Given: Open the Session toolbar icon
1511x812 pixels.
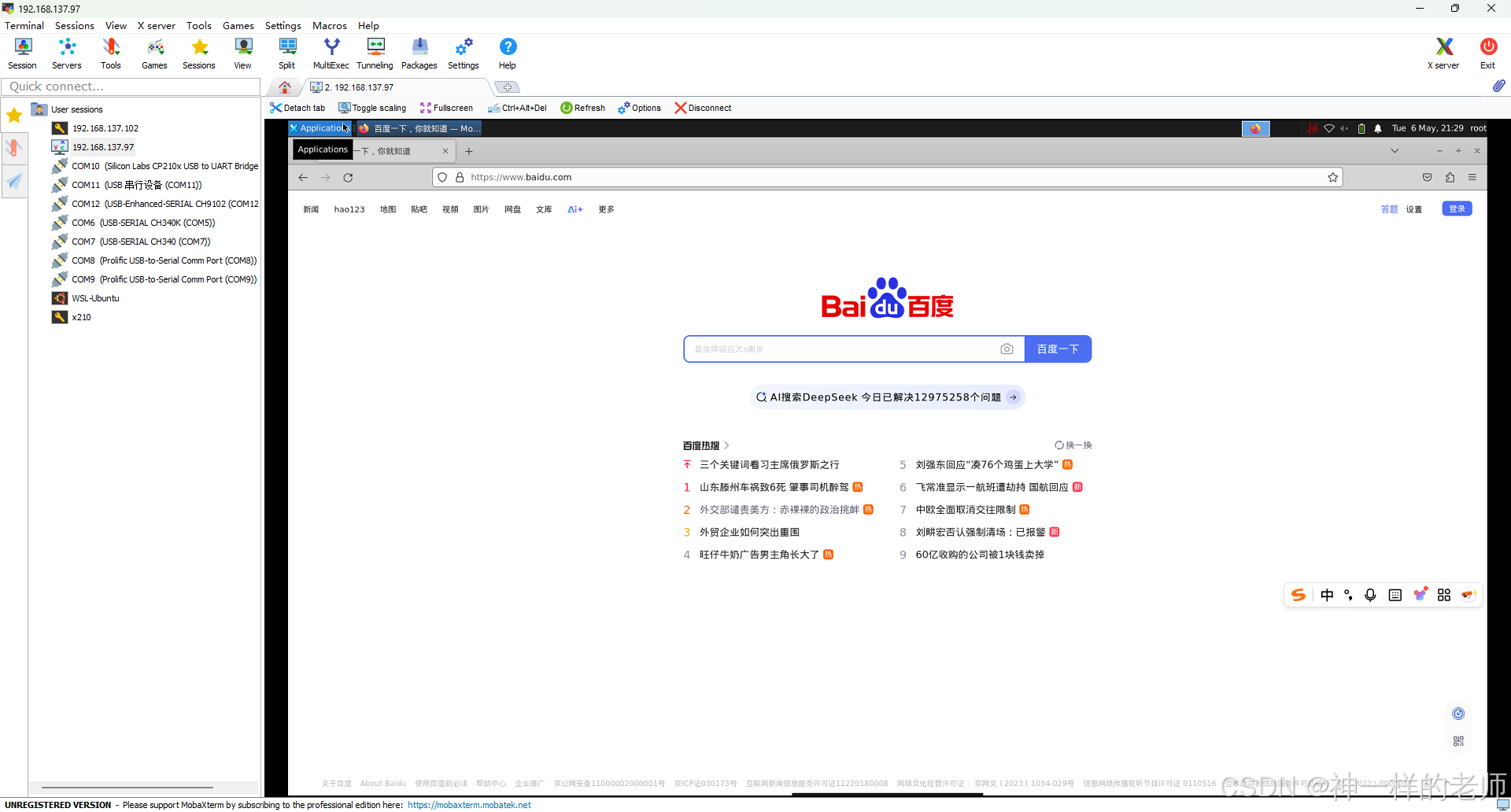Looking at the screenshot, I should tap(22, 54).
